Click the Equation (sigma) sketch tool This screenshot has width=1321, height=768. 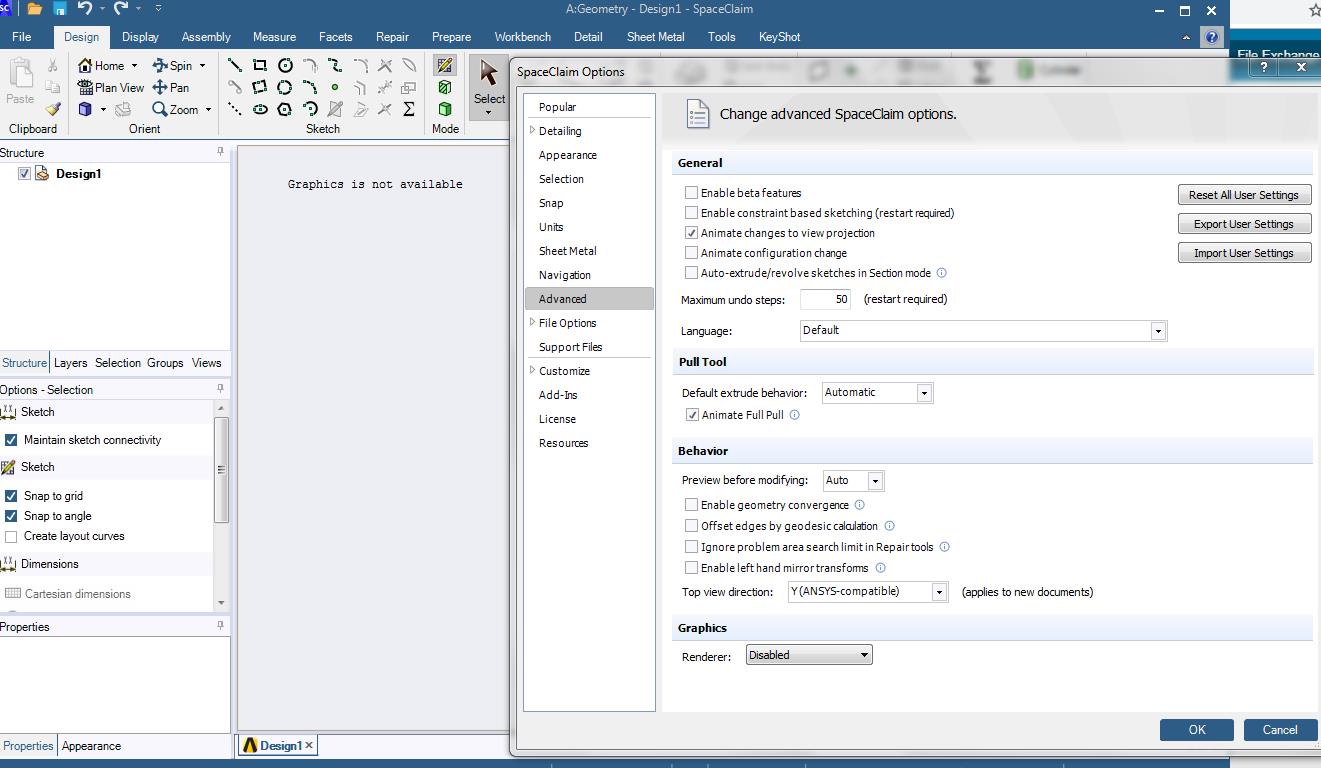coord(409,109)
